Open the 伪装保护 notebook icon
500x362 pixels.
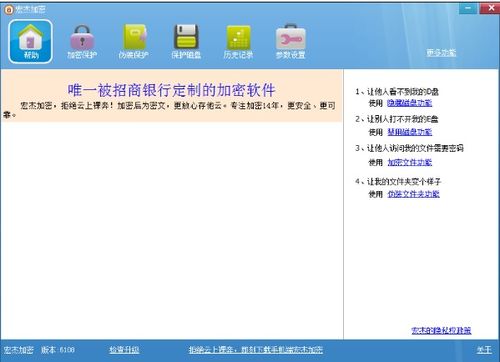134,41
